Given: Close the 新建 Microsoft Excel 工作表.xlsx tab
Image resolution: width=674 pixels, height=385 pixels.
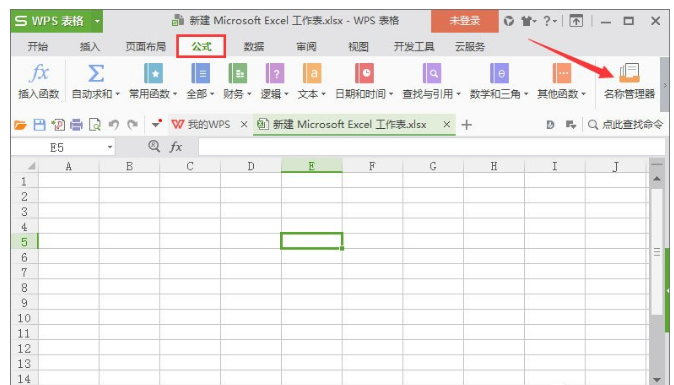Looking at the screenshot, I should [x=447, y=125].
